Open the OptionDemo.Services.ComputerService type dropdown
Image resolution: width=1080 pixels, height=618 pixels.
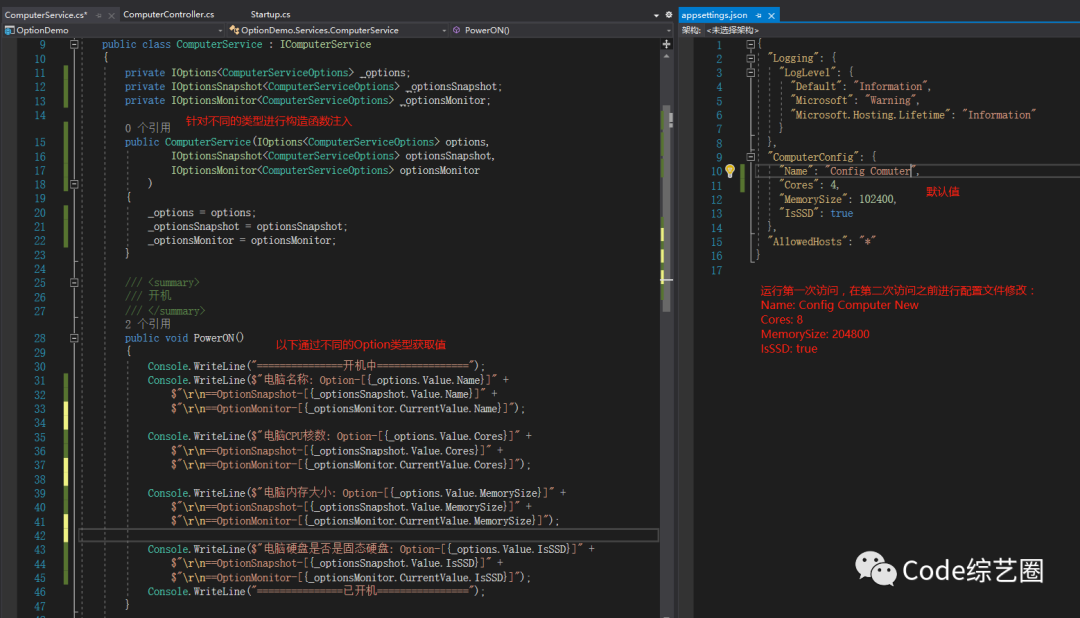tap(338, 30)
